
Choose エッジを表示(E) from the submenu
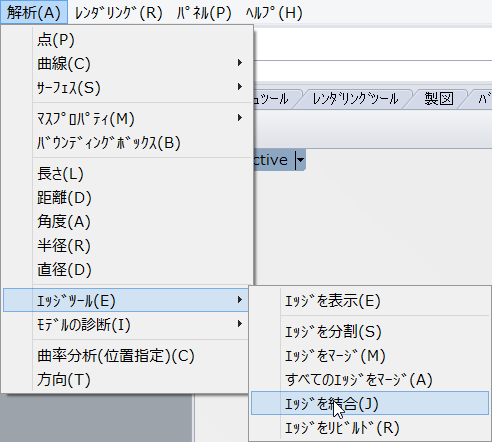370,301
